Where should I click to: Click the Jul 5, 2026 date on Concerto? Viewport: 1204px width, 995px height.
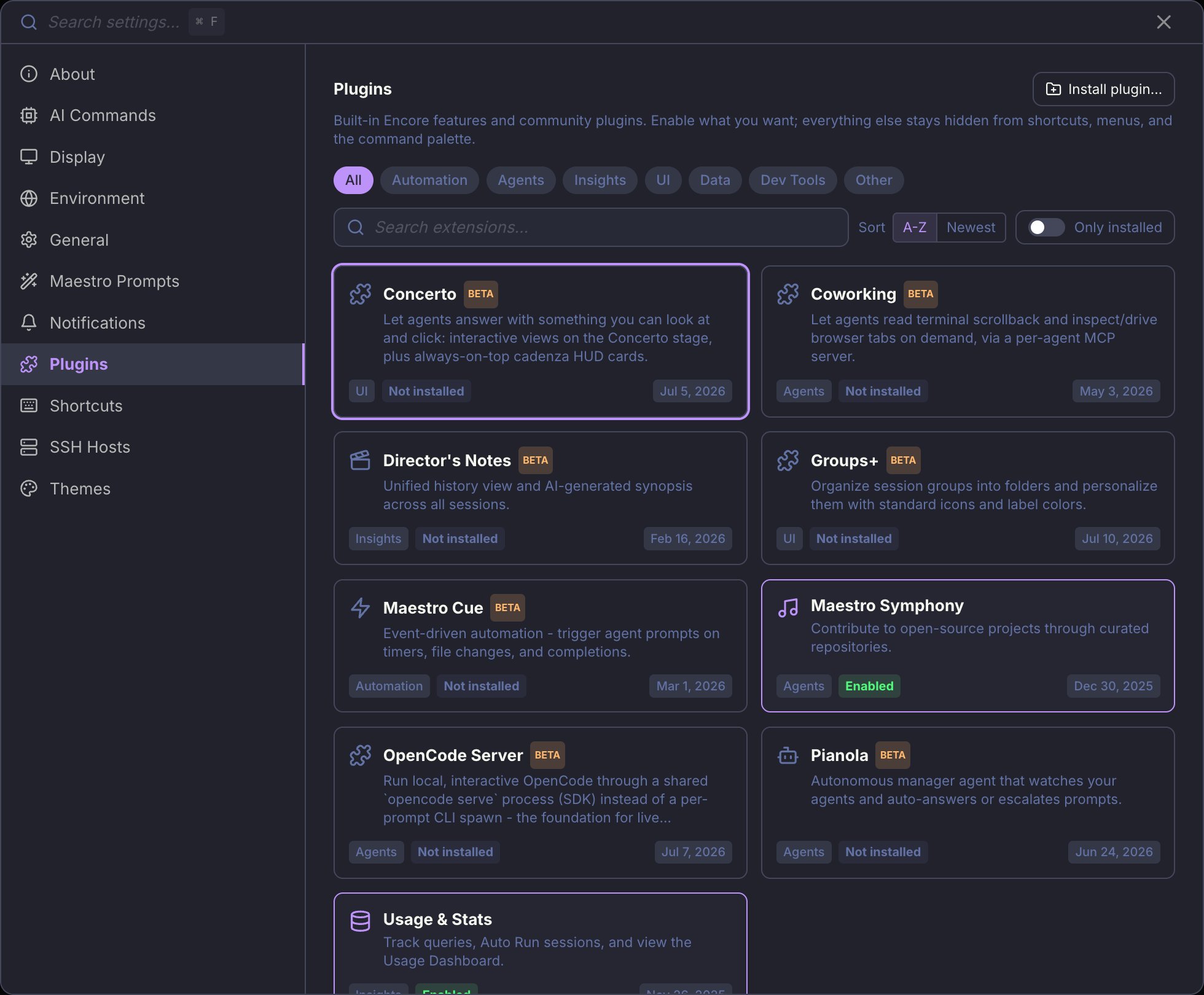(x=692, y=391)
